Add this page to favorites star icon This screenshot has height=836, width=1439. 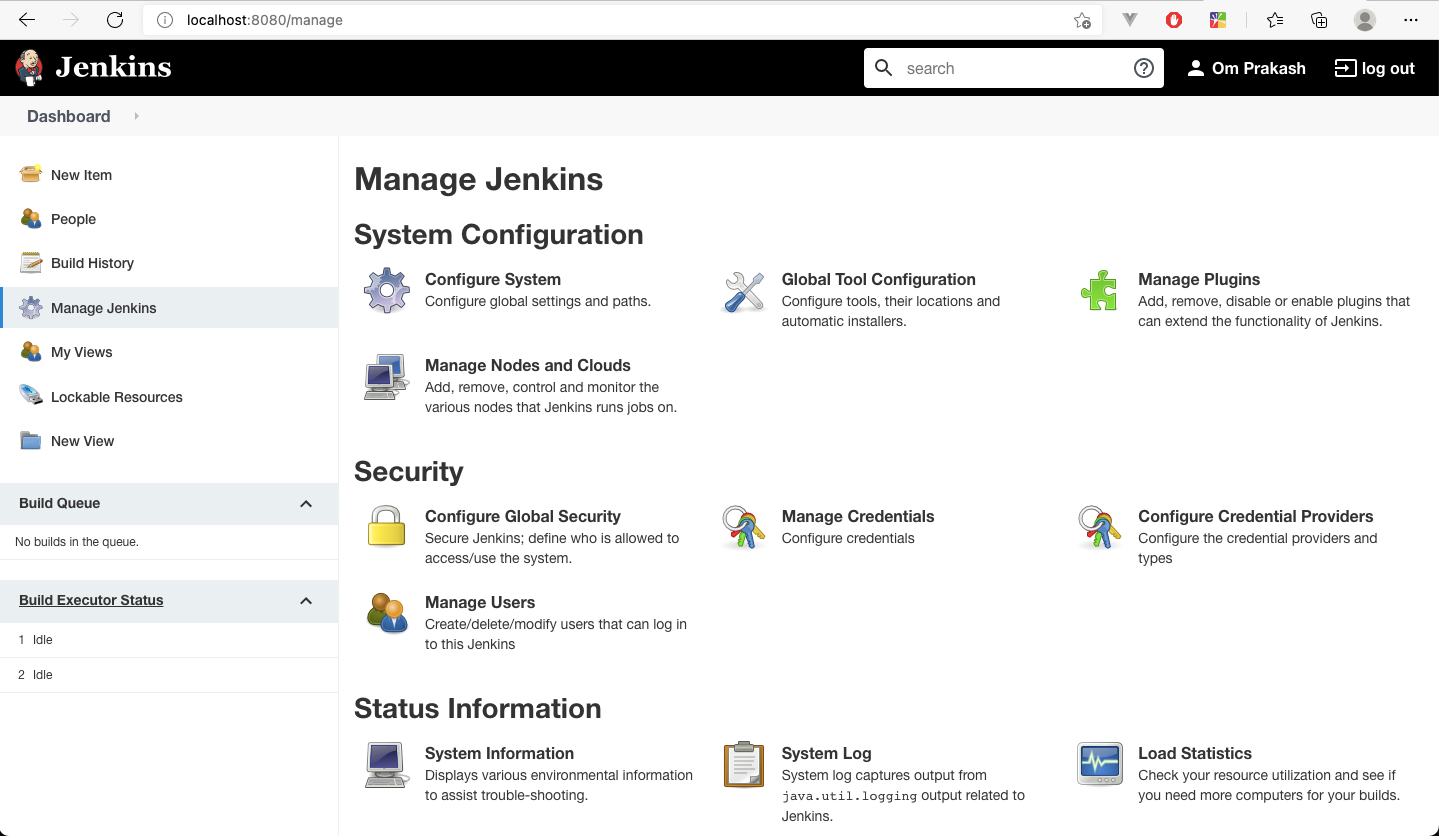tap(1082, 20)
